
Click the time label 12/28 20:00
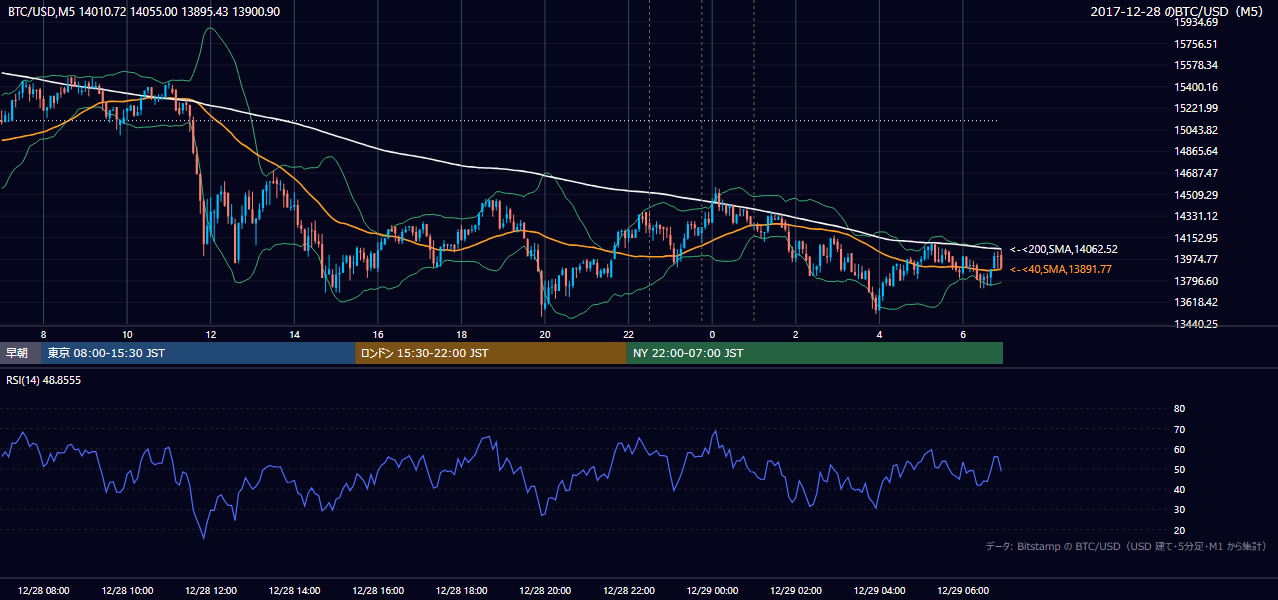(545, 591)
